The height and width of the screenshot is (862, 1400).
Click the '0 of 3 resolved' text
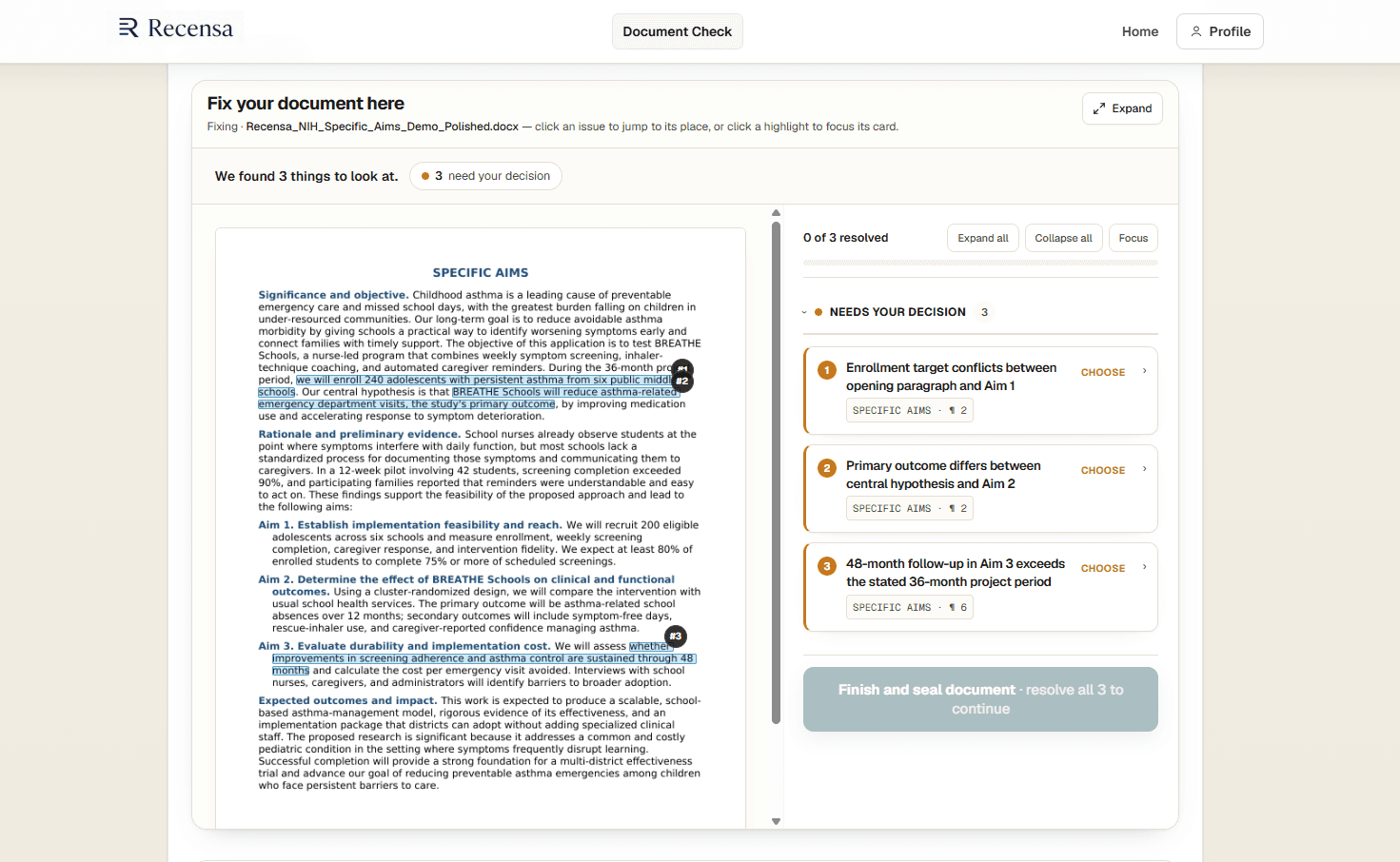pos(845,238)
